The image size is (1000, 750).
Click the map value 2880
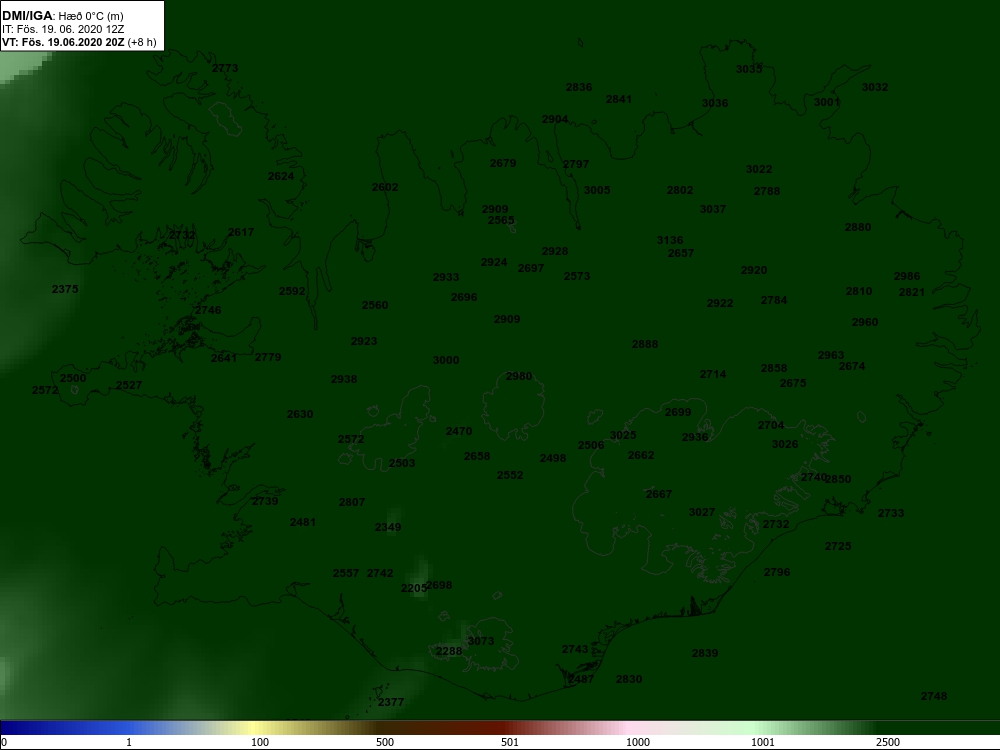pos(858,228)
